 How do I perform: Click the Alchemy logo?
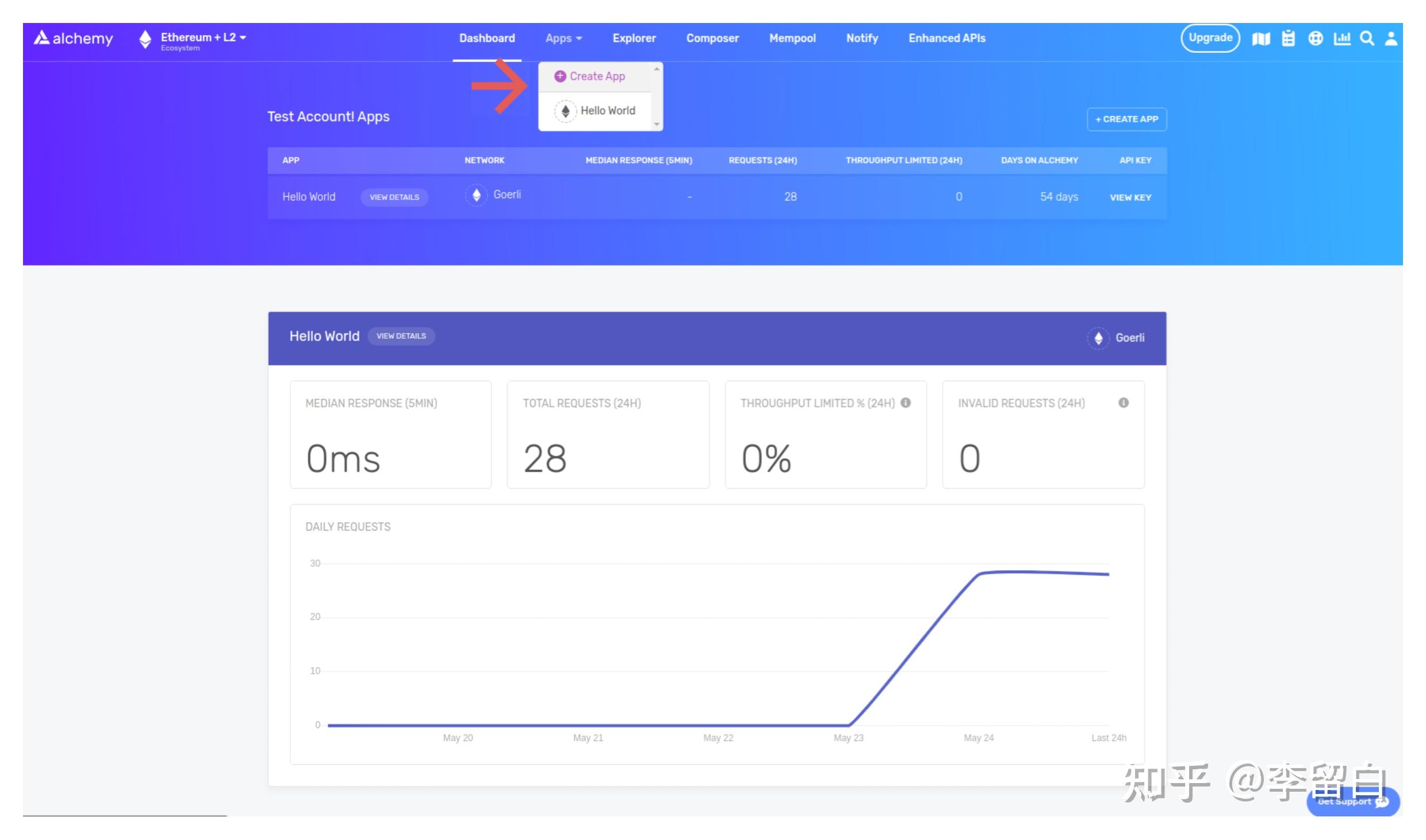click(x=74, y=39)
